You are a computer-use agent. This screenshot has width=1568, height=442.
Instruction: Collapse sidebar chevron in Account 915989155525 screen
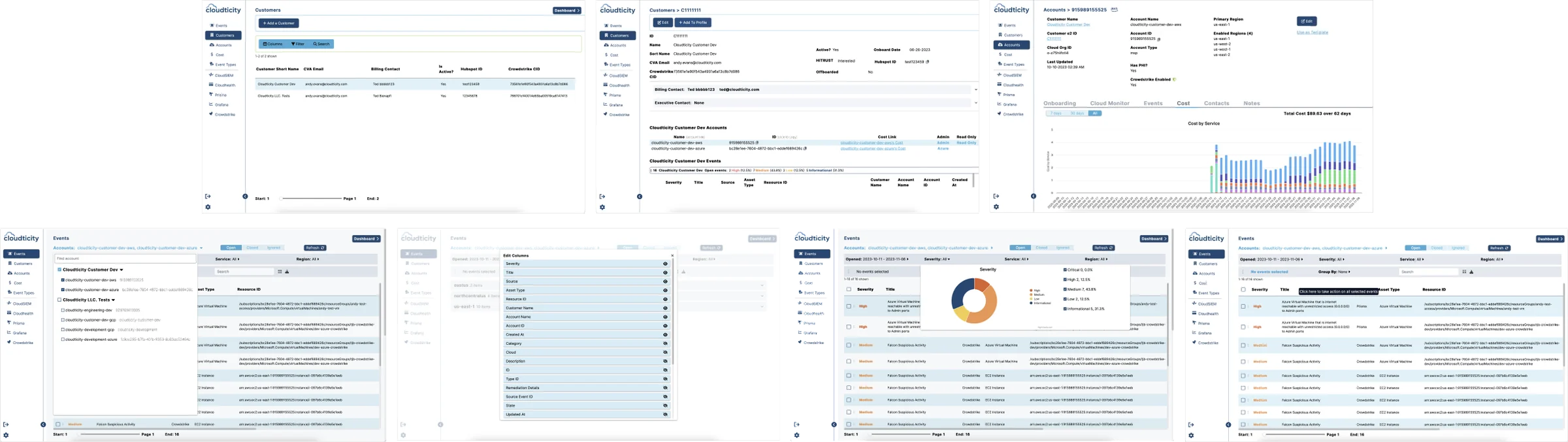[x=1034, y=196]
